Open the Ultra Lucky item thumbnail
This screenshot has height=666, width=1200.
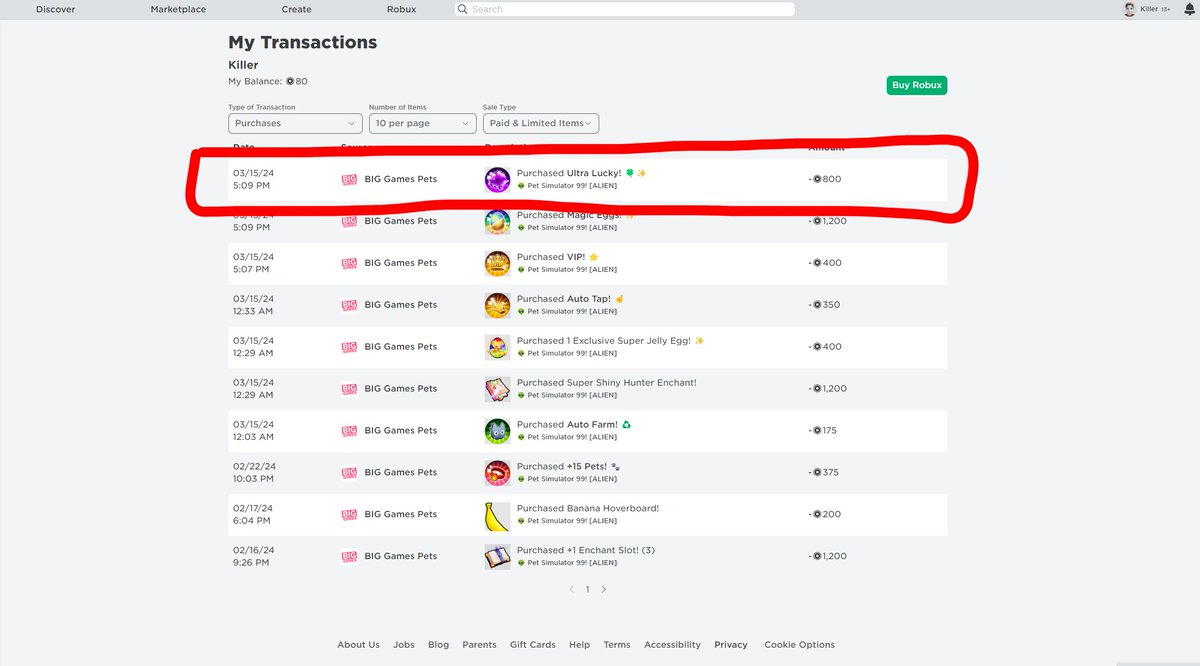(x=497, y=179)
